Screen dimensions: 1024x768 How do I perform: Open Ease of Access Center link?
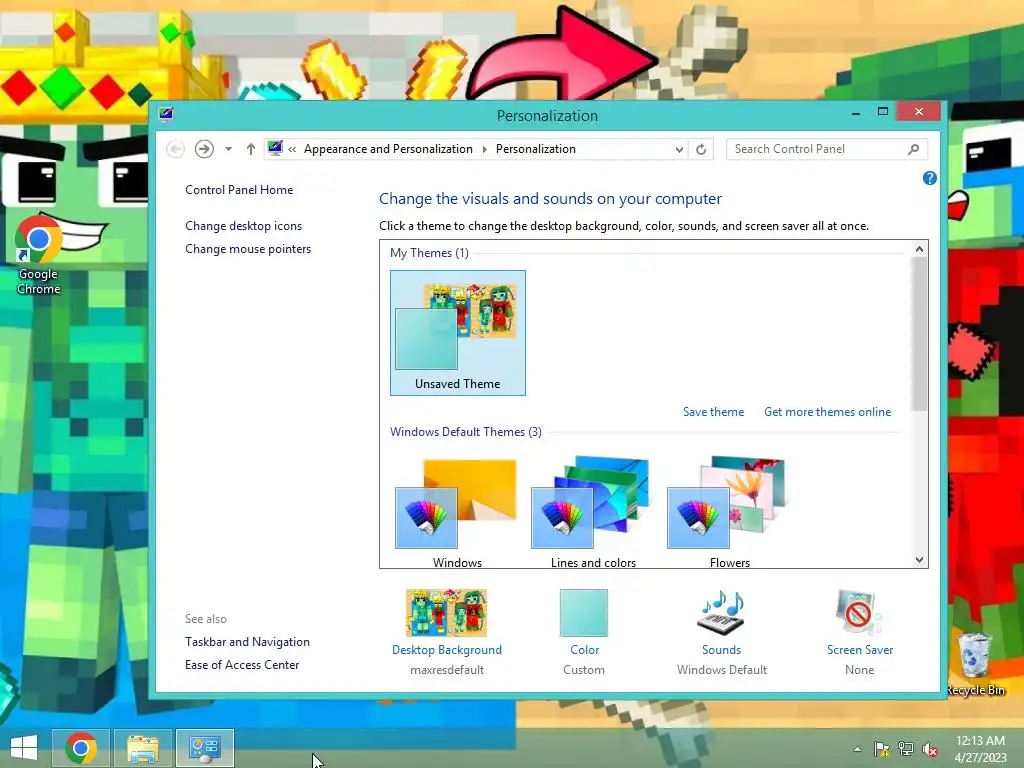[242, 665]
